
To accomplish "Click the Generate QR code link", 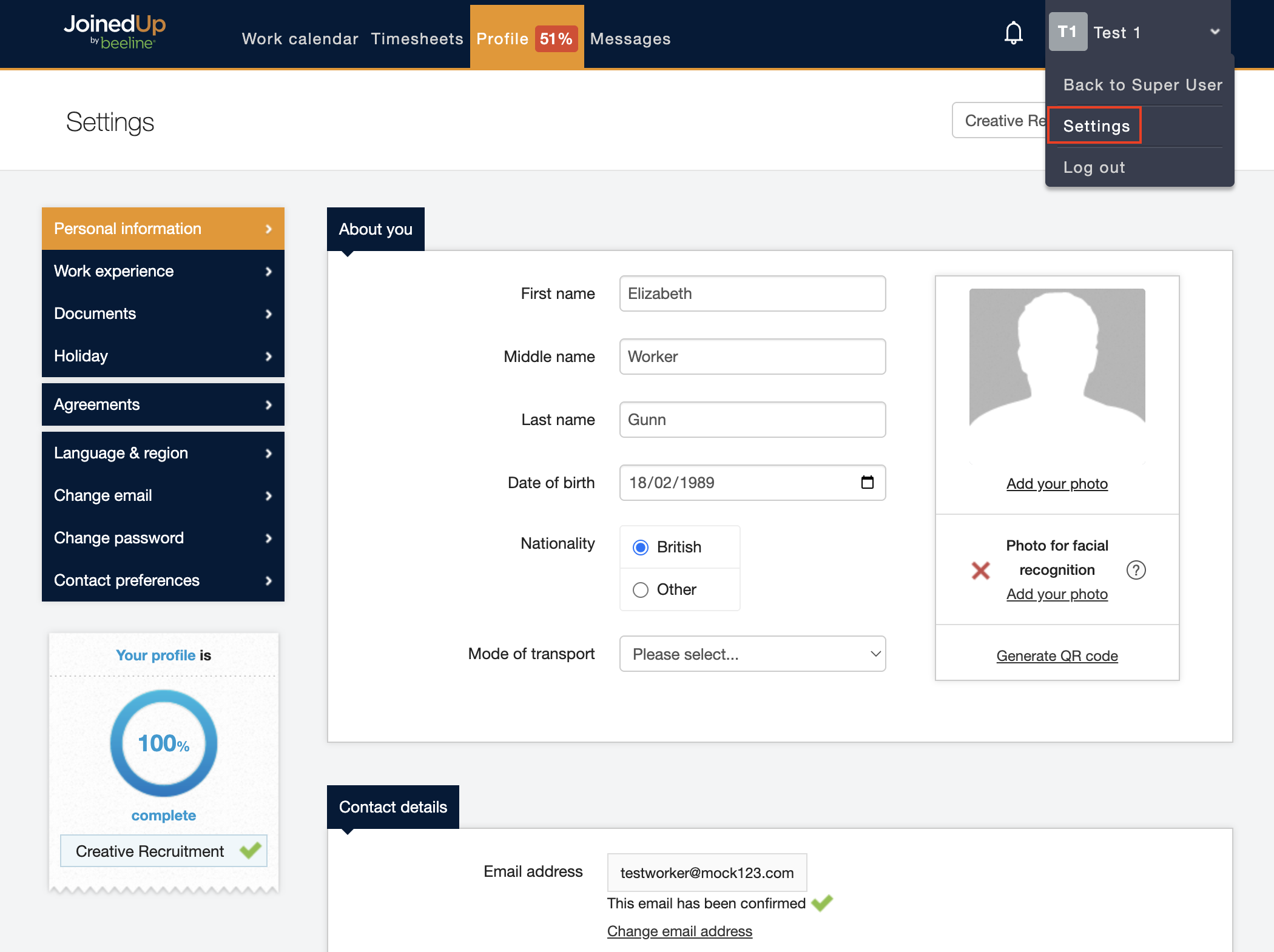I will click(x=1057, y=656).
